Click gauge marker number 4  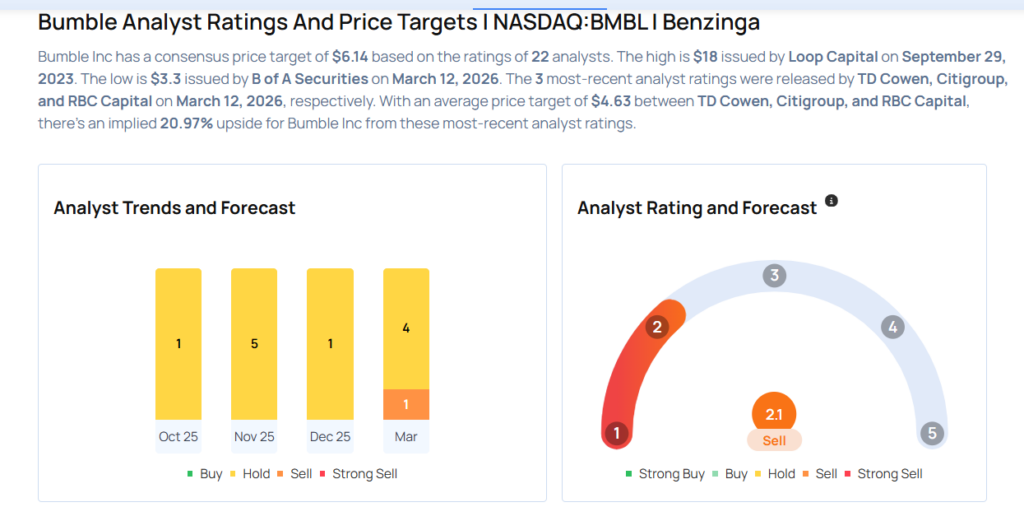pos(894,327)
